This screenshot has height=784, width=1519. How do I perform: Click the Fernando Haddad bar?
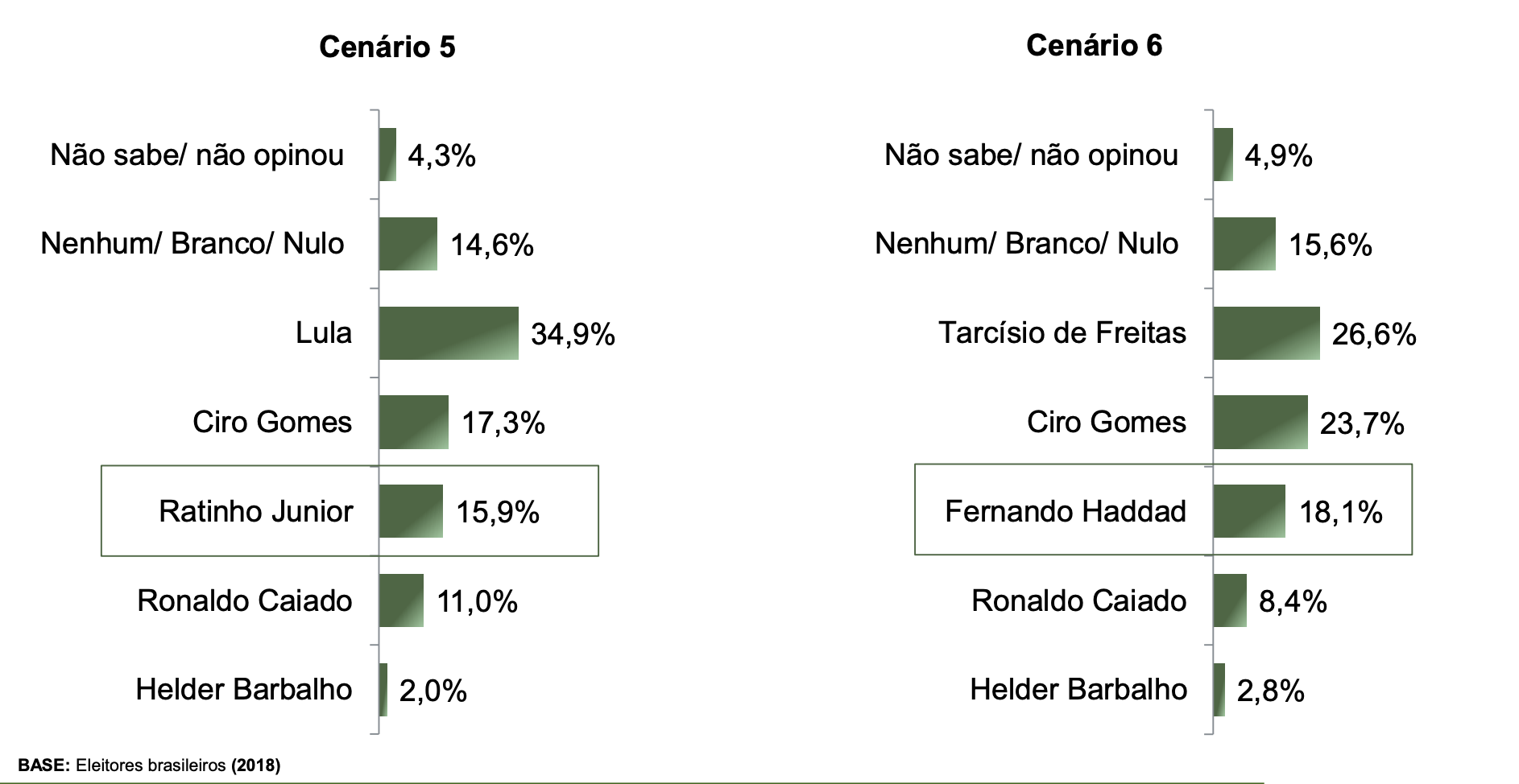tap(1249, 511)
